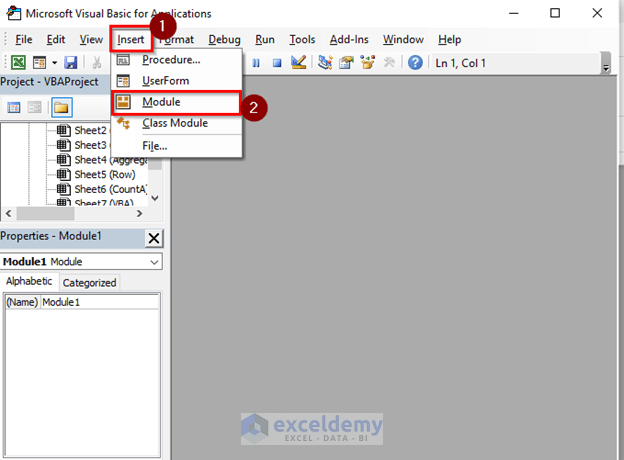This screenshot has height=460, width=624.
Task: Click project tree scroll down arrow
Action: coord(155,198)
